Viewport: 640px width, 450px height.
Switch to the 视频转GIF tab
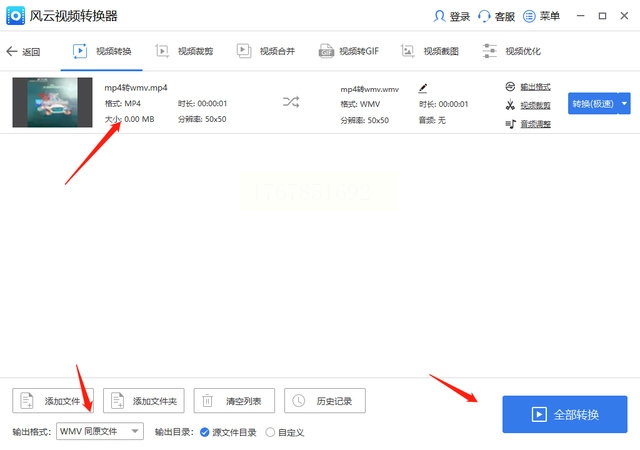coord(349,51)
